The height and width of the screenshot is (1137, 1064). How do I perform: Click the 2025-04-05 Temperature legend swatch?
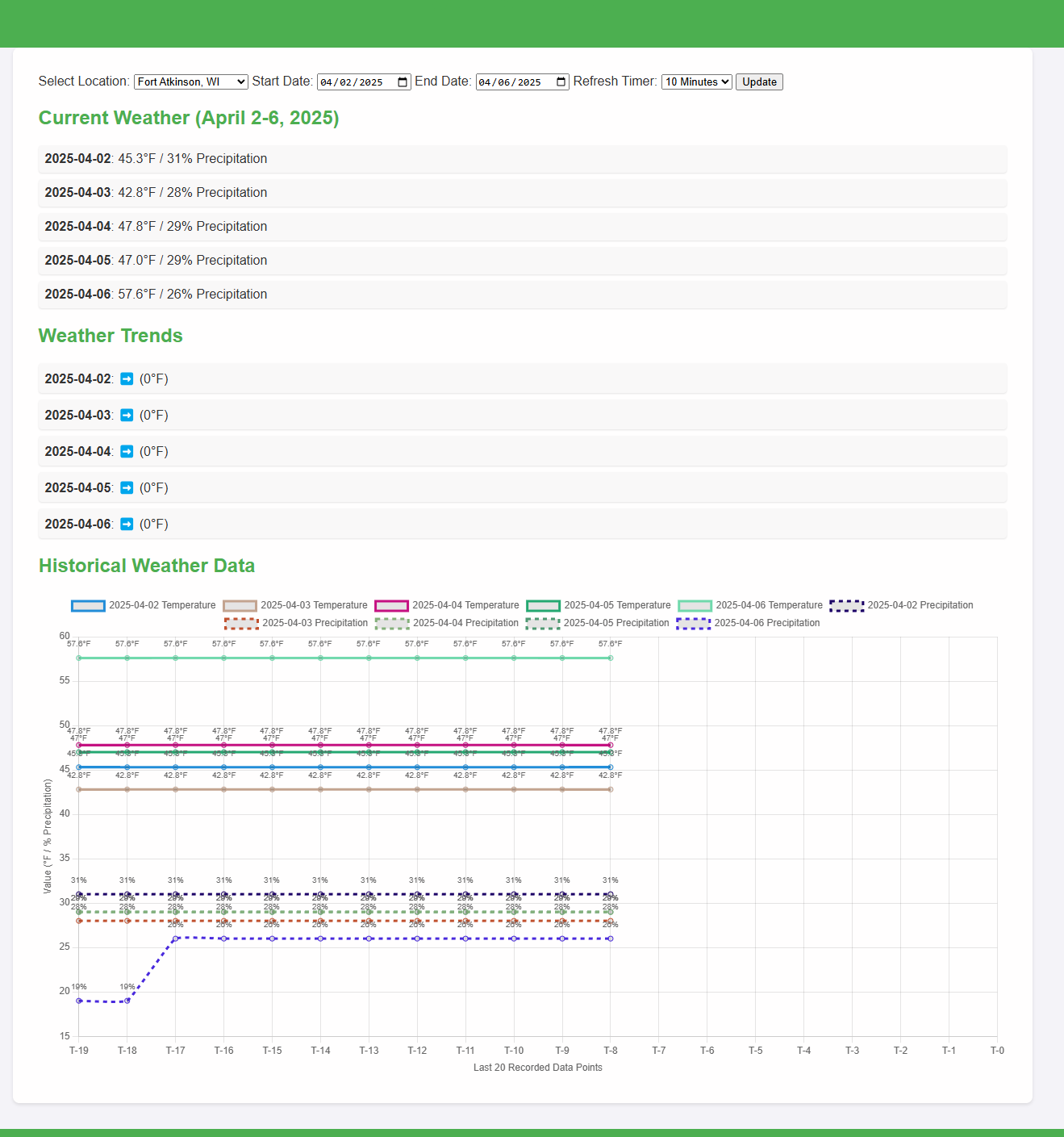(543, 606)
